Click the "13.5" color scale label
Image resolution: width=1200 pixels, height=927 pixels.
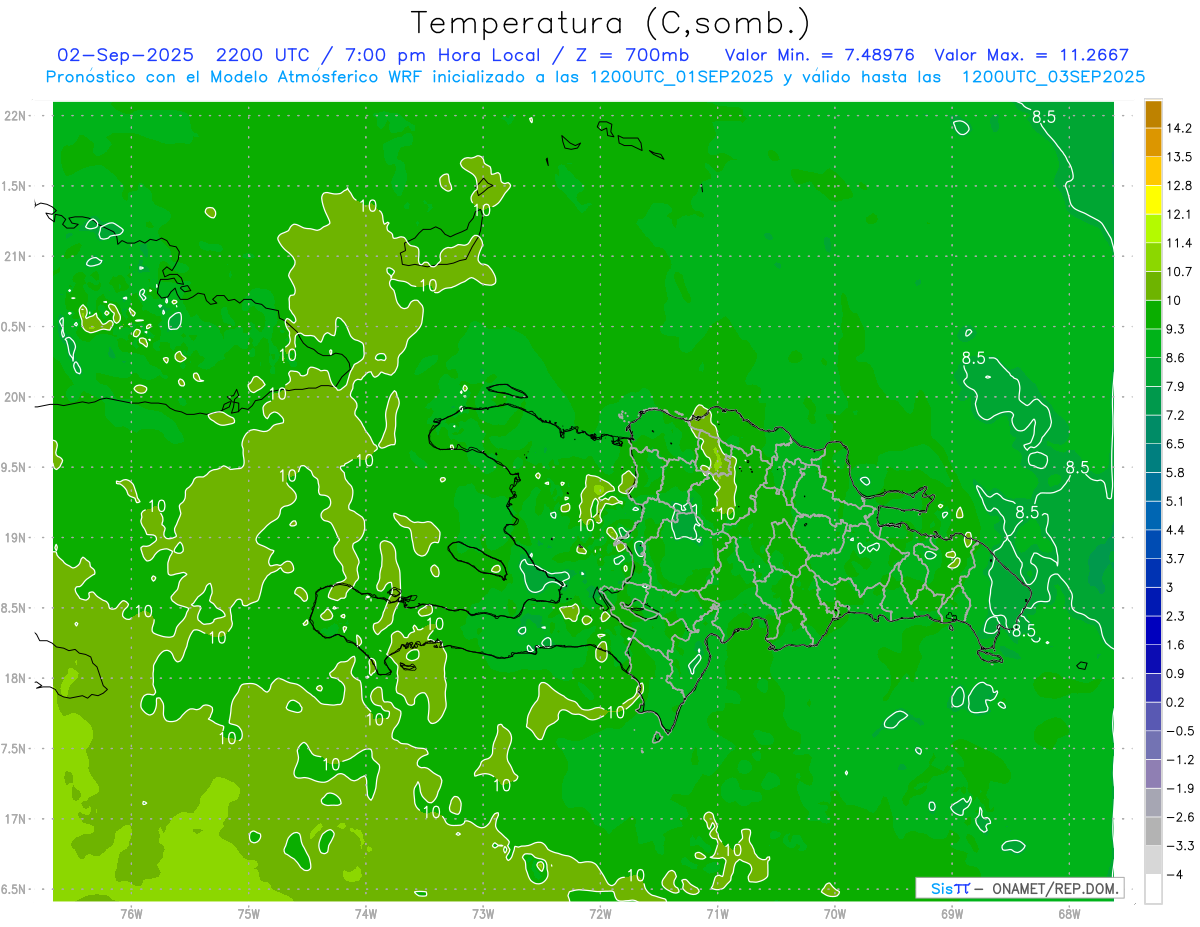[x=1180, y=157]
